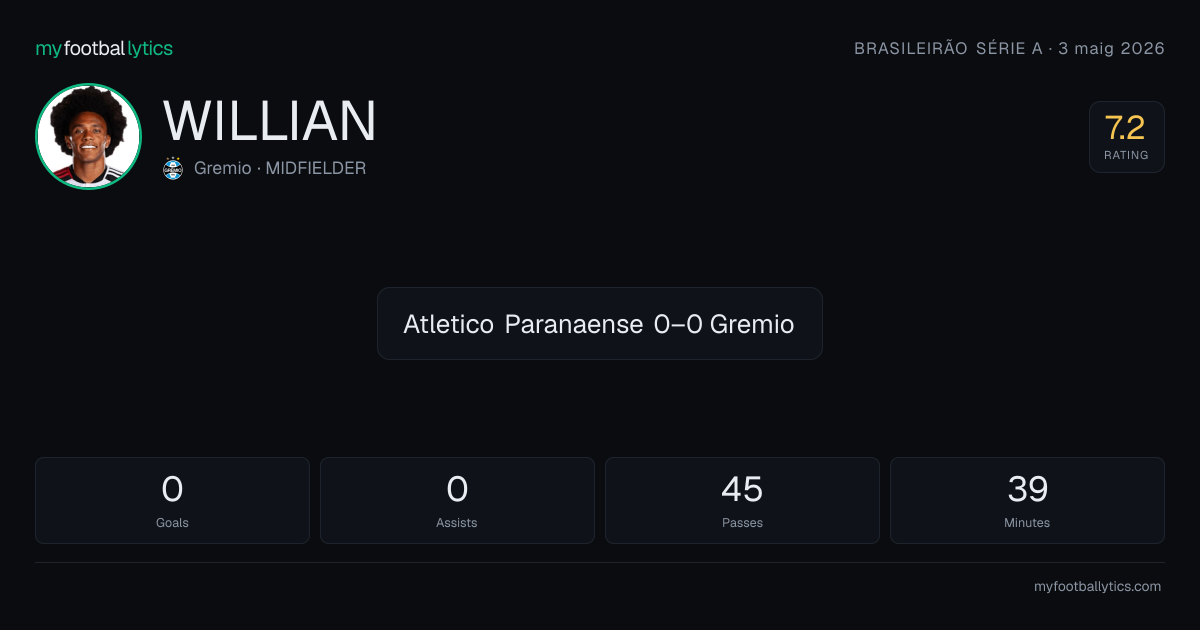Select the Passes stat card showing 45
The image size is (1200, 630).
tap(742, 500)
